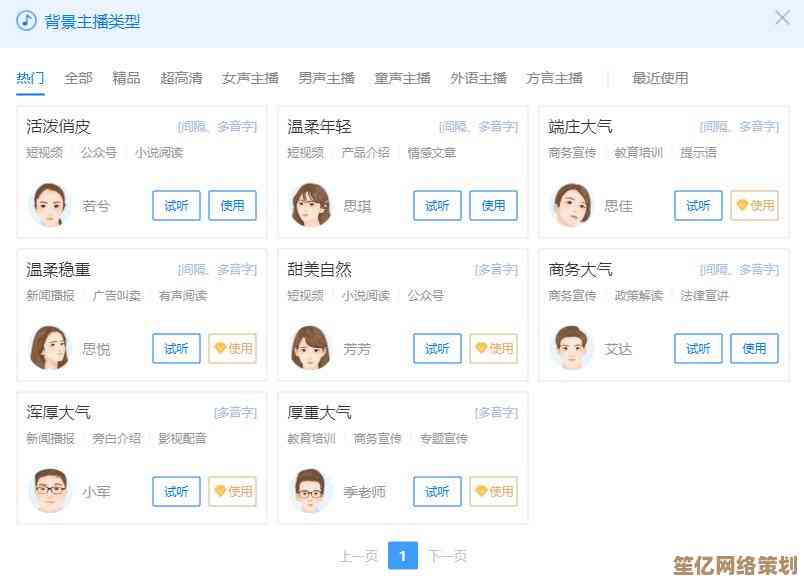Switch to the 全部 tab
The image size is (804, 584).
(78, 78)
